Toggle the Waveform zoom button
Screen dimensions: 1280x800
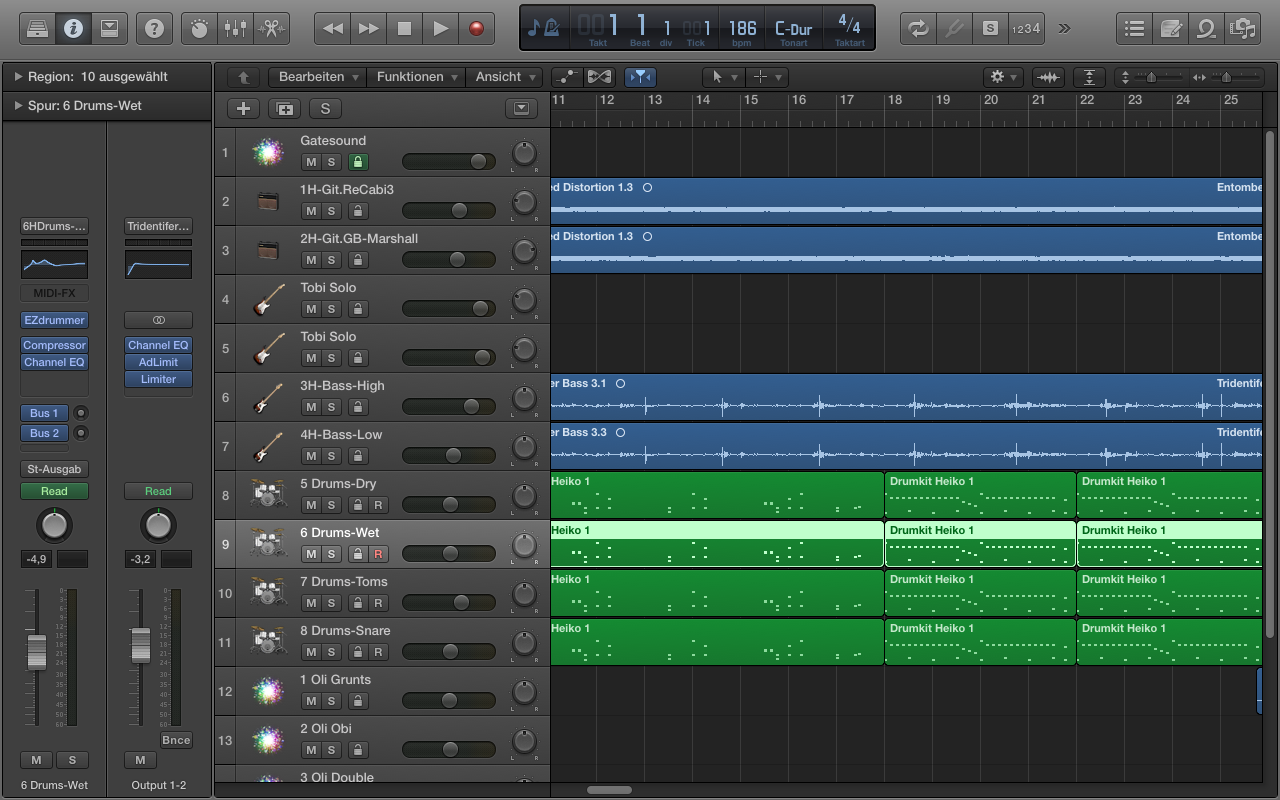tap(1048, 77)
